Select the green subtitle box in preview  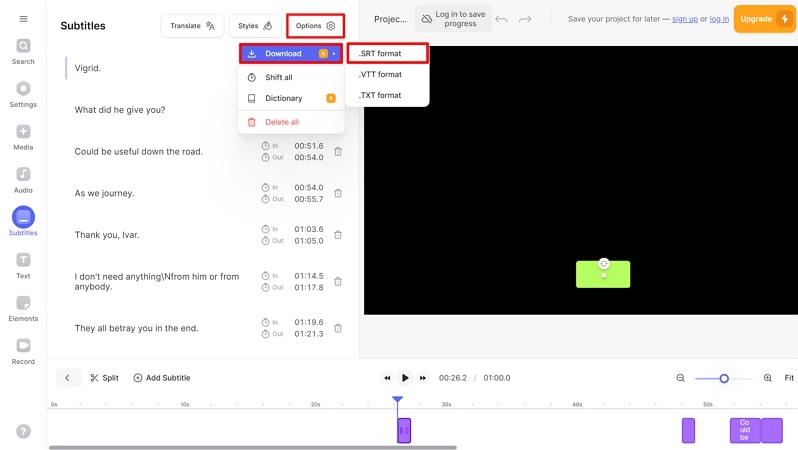click(603, 274)
